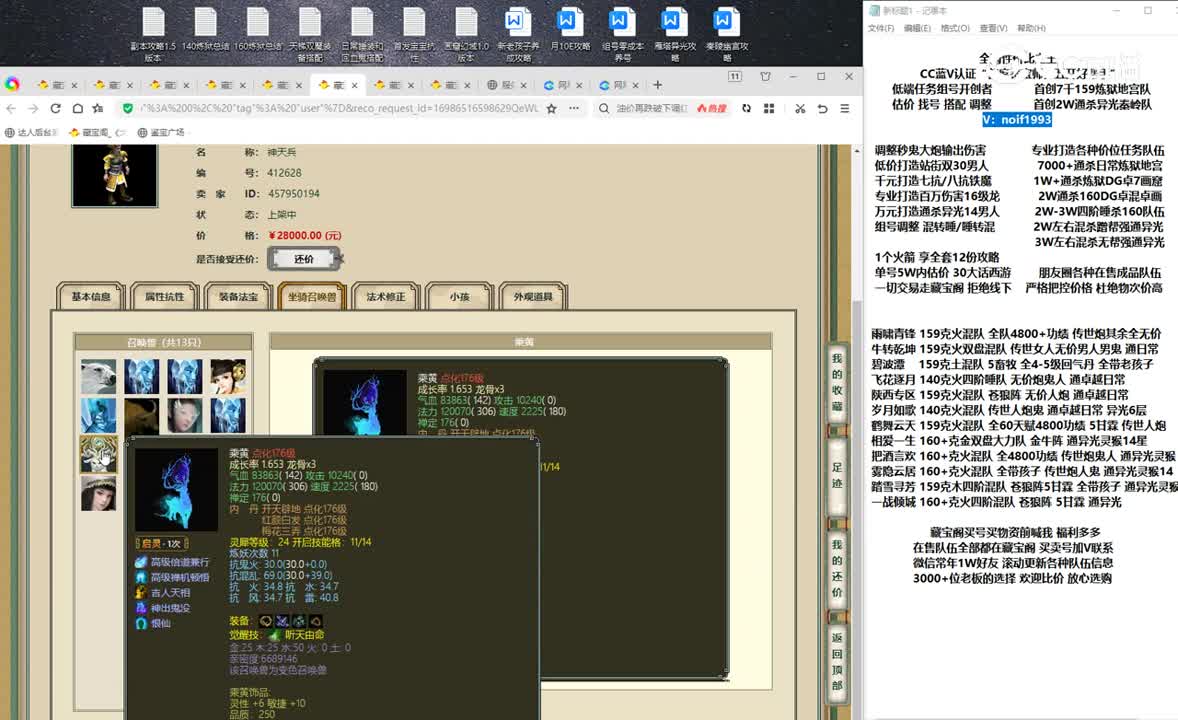Close the active 藏 browser tab
The width and height of the screenshot is (1178, 720).
(x=355, y=86)
